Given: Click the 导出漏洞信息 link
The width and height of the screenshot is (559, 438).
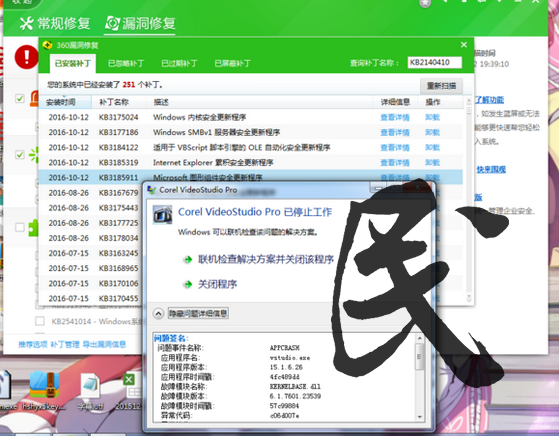Looking at the screenshot, I should click(104, 344).
